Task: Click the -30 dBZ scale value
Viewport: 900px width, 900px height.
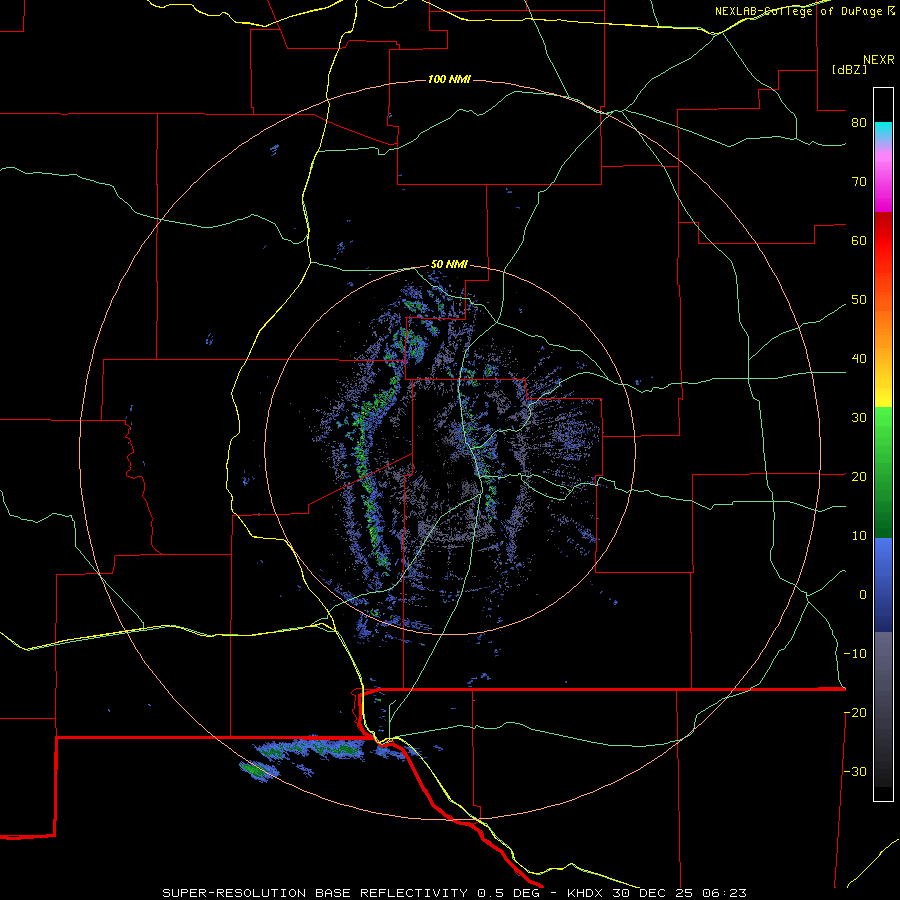Action: pyautogui.click(x=855, y=771)
